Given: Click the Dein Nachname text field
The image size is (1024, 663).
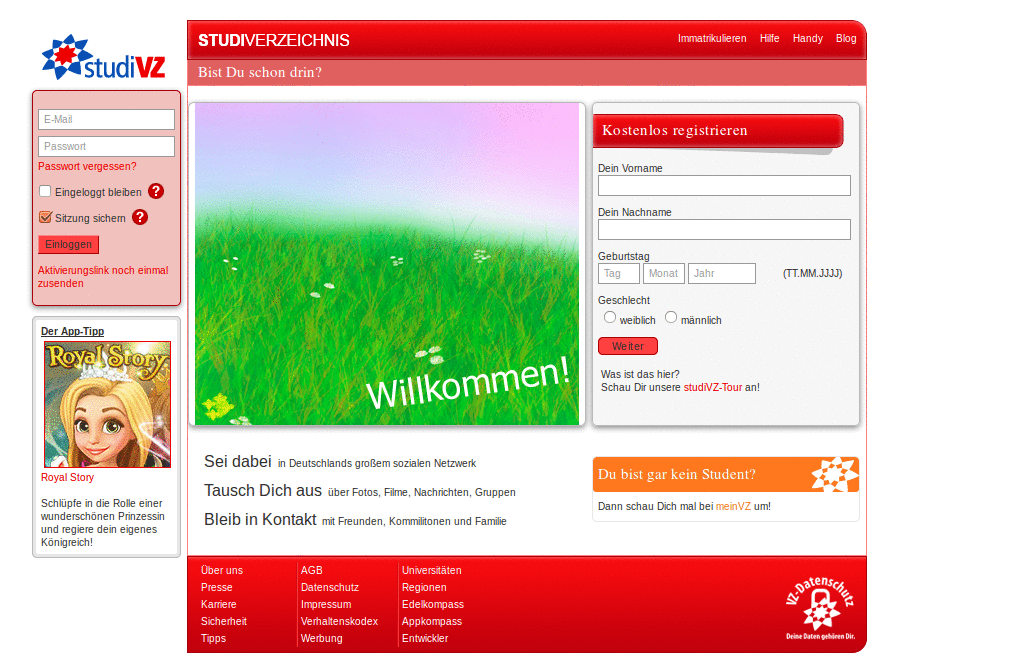Looking at the screenshot, I should coord(724,229).
